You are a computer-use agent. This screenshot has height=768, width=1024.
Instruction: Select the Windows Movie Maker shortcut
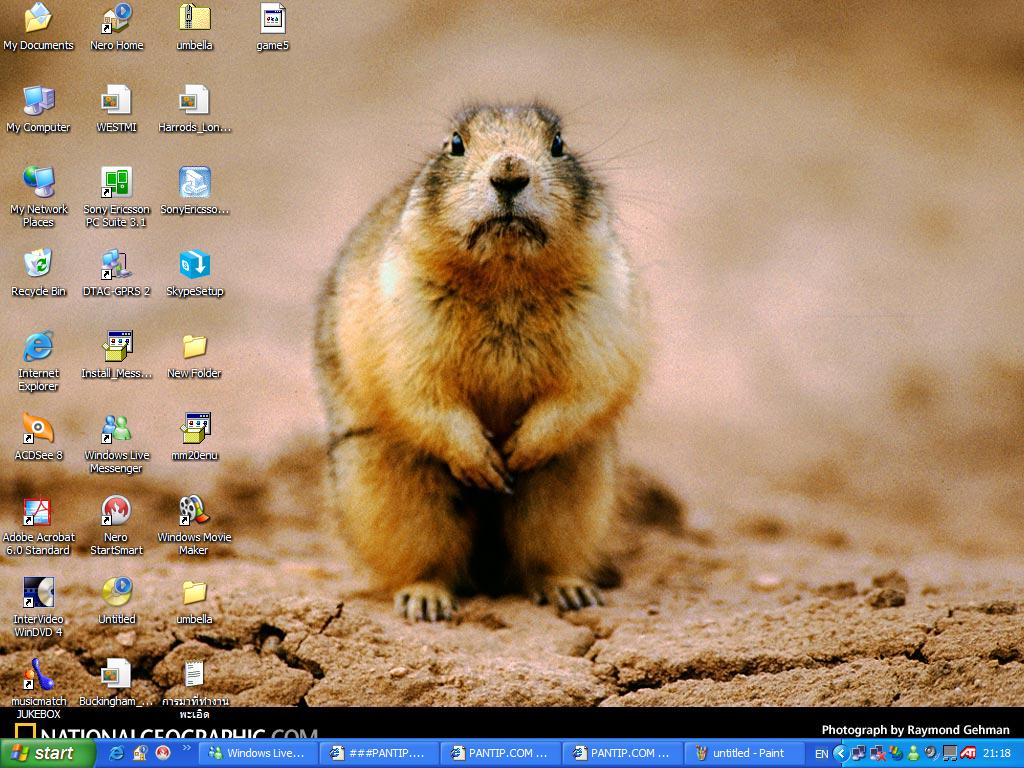point(195,526)
